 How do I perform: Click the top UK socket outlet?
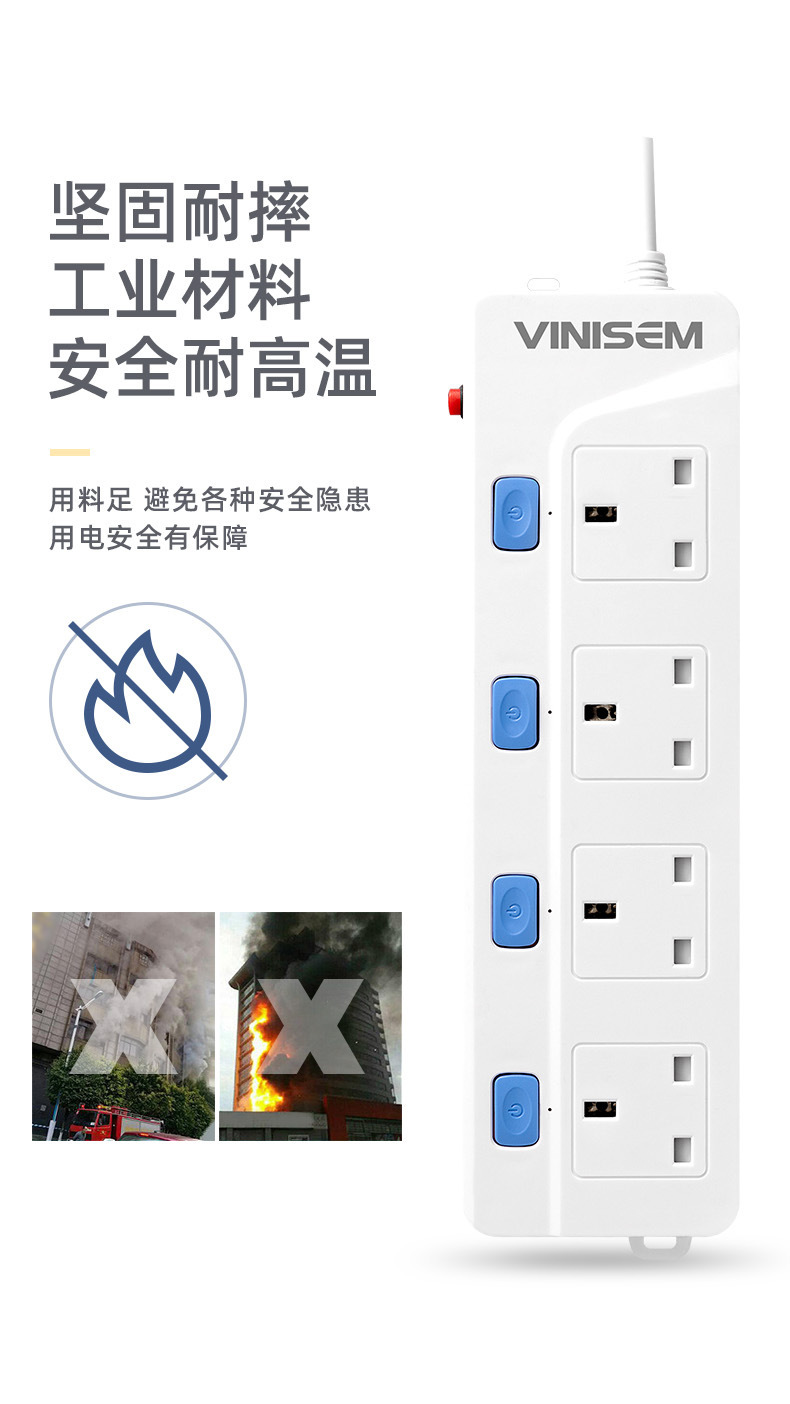pyautogui.click(x=640, y=513)
